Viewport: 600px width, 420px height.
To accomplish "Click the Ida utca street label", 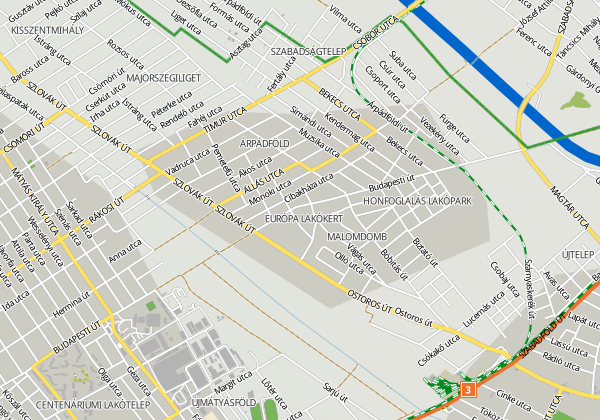I will [x=15, y=301].
